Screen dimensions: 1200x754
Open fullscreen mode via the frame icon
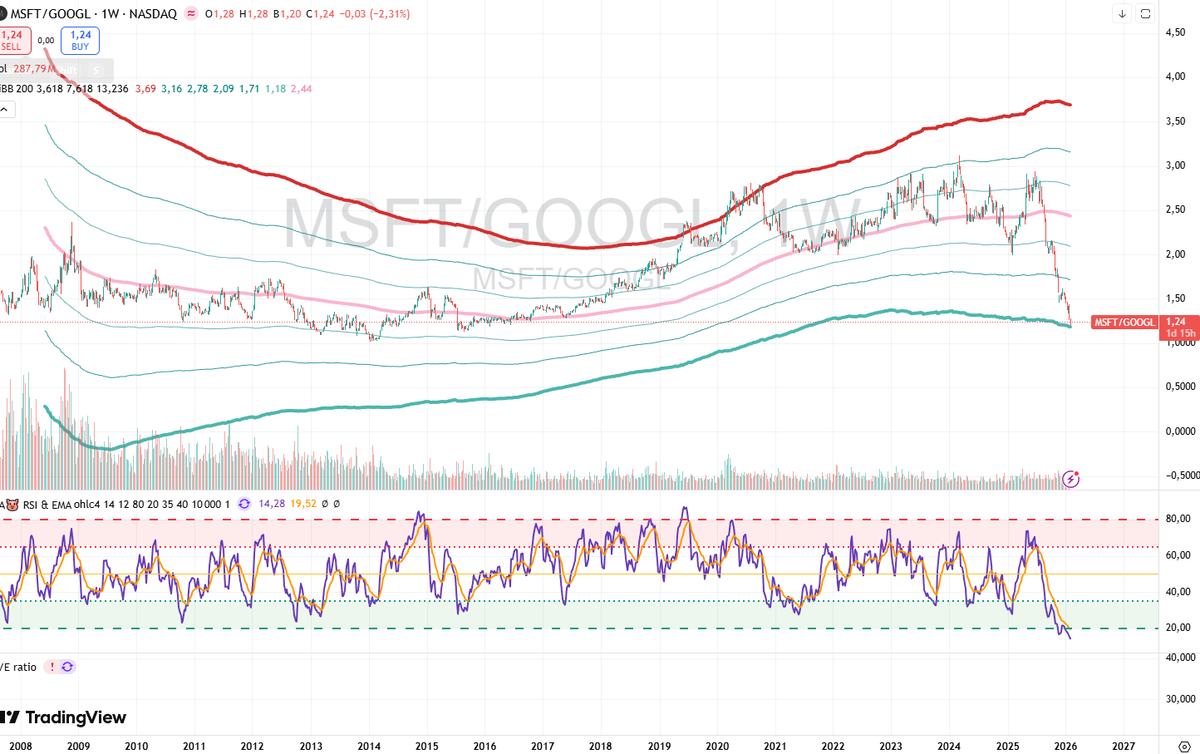[x=1147, y=14]
